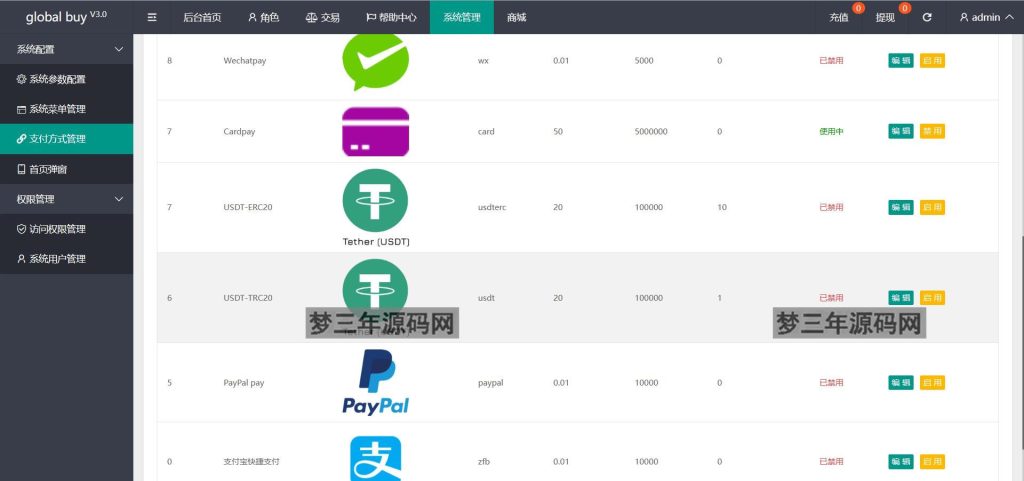Collapse the 权限管理 sidebar group
Screen dimensions: 1024x481
pos(67,199)
